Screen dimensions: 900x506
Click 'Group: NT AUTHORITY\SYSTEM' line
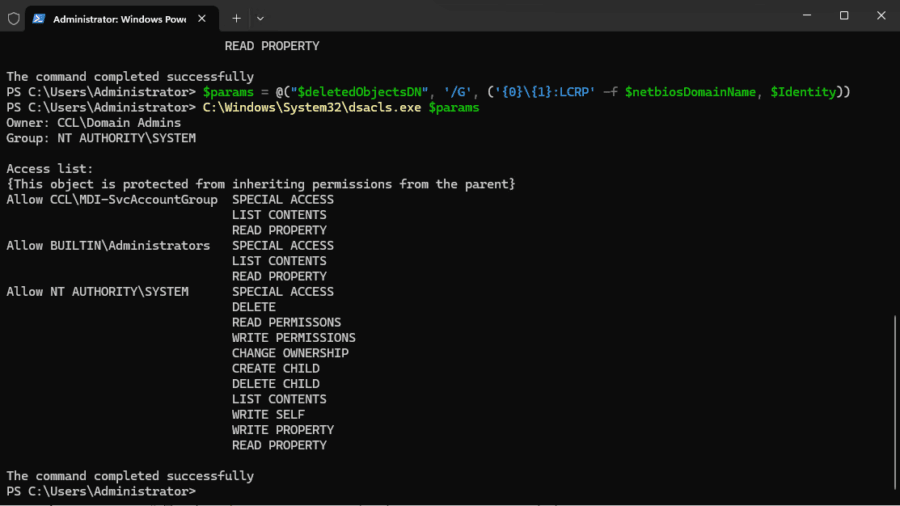pos(101,138)
